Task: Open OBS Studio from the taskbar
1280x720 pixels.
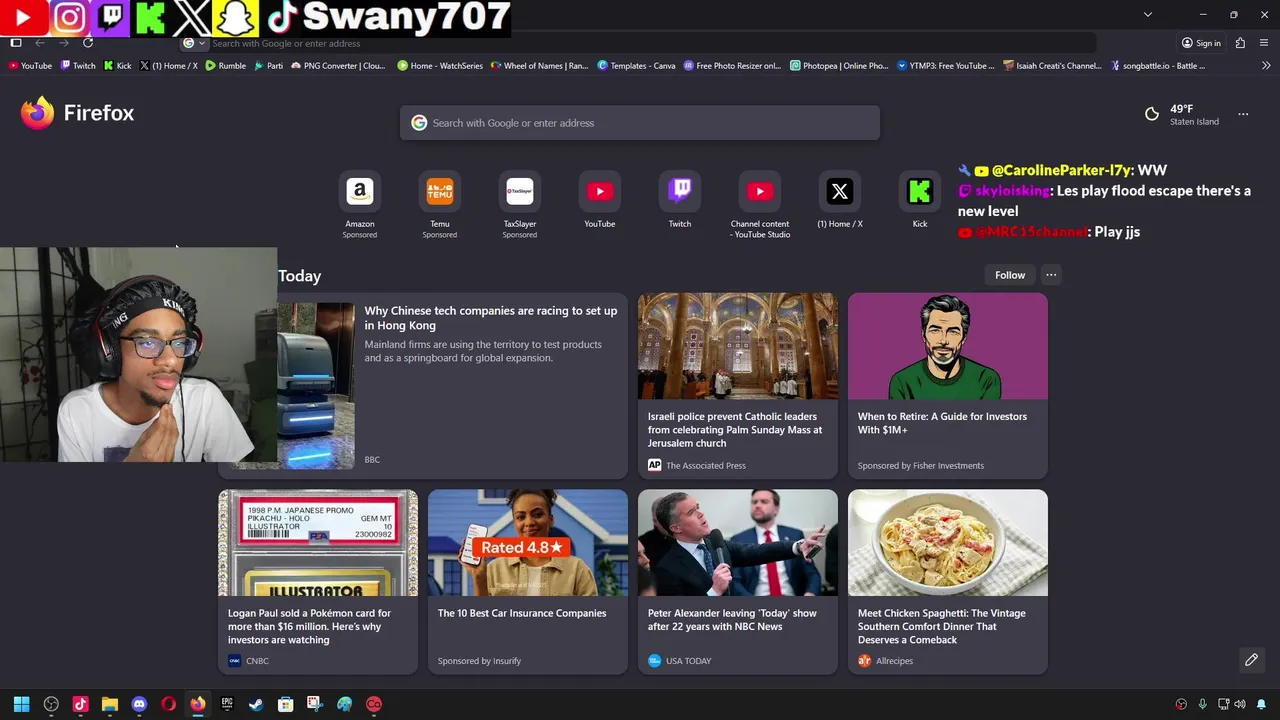Action: pyautogui.click(x=51, y=704)
